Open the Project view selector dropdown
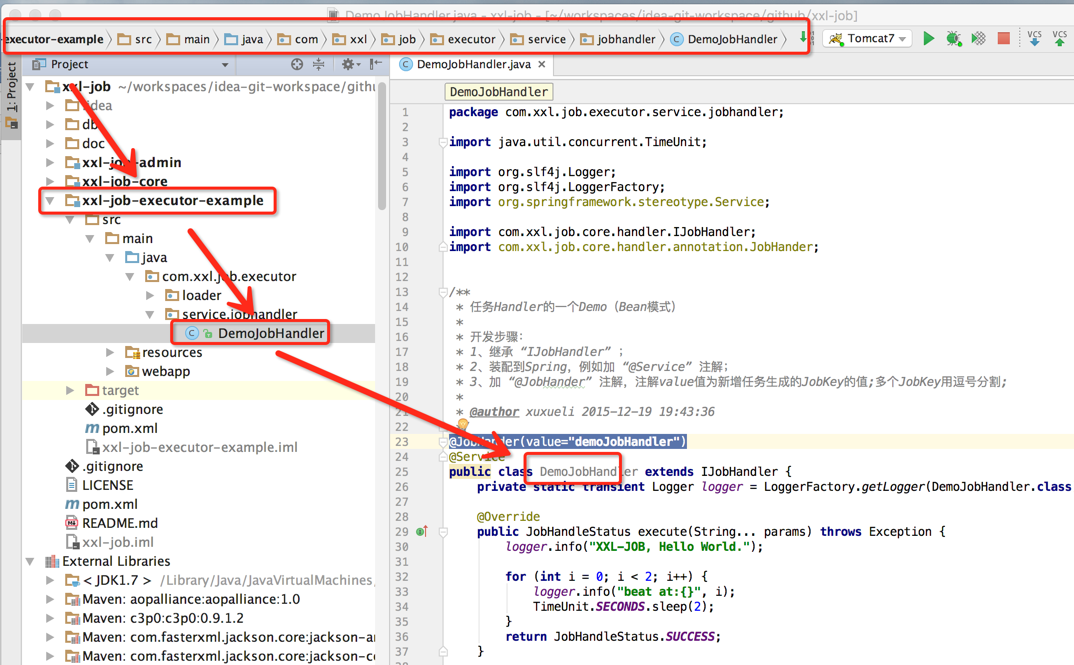This screenshot has width=1074, height=665. [224, 64]
